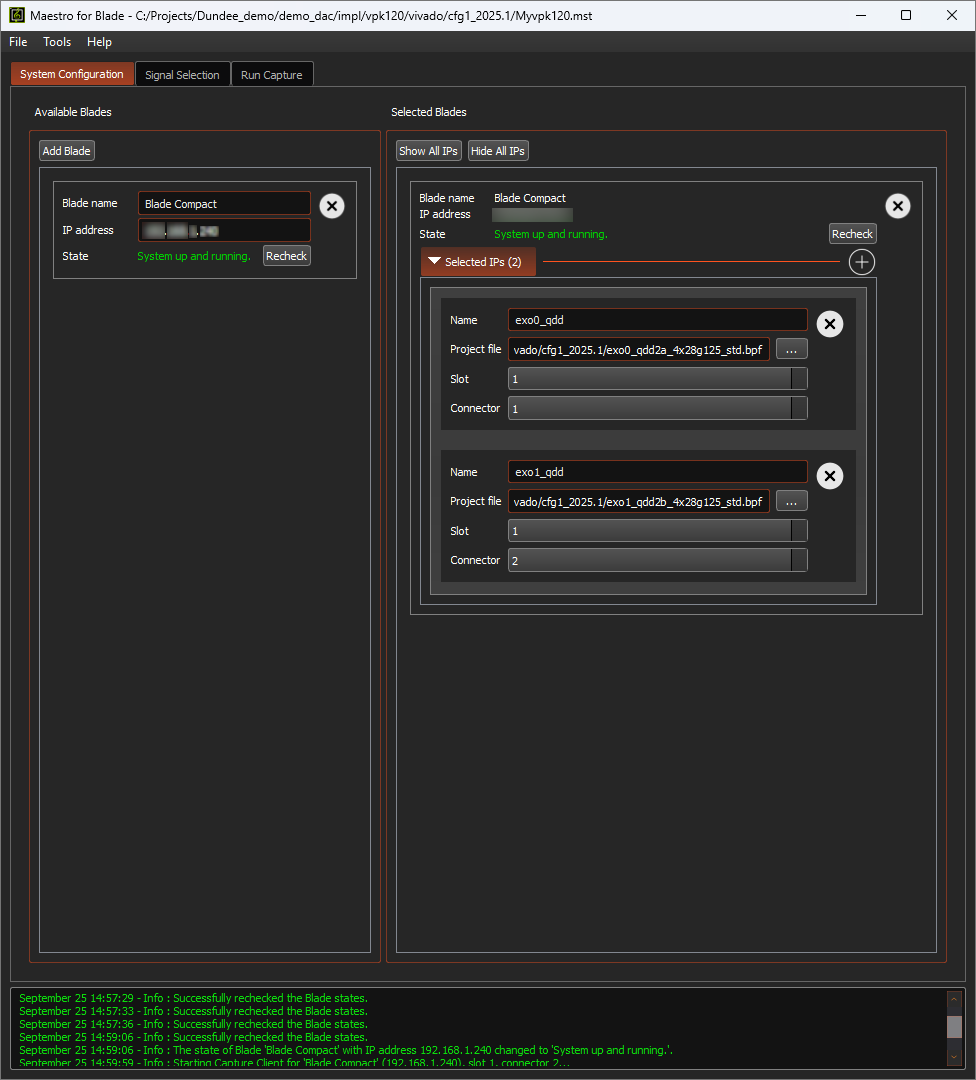Switch to System Configuration tab

[x=72, y=74]
